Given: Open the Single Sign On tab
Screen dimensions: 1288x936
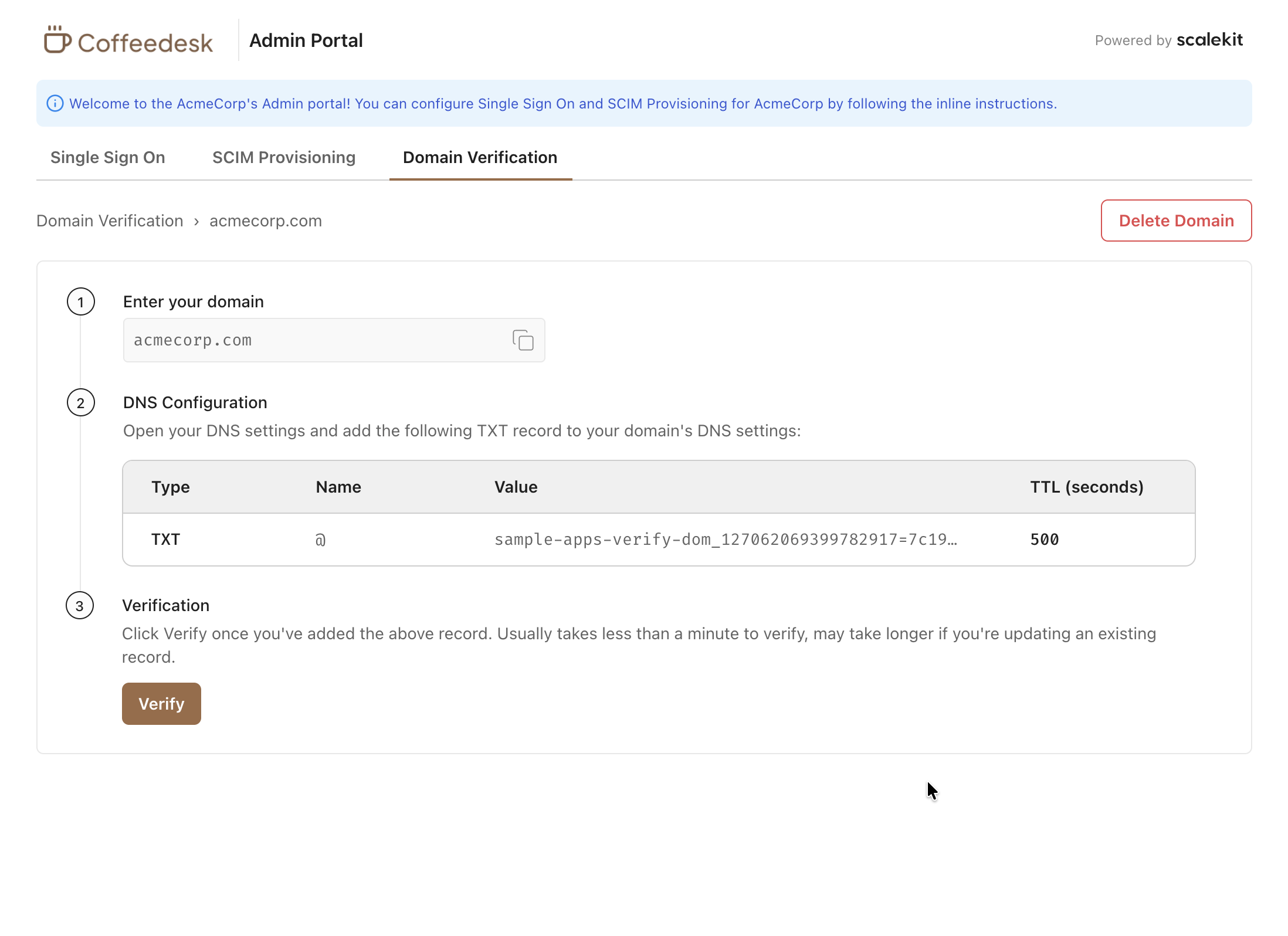Looking at the screenshot, I should pyautogui.click(x=108, y=158).
